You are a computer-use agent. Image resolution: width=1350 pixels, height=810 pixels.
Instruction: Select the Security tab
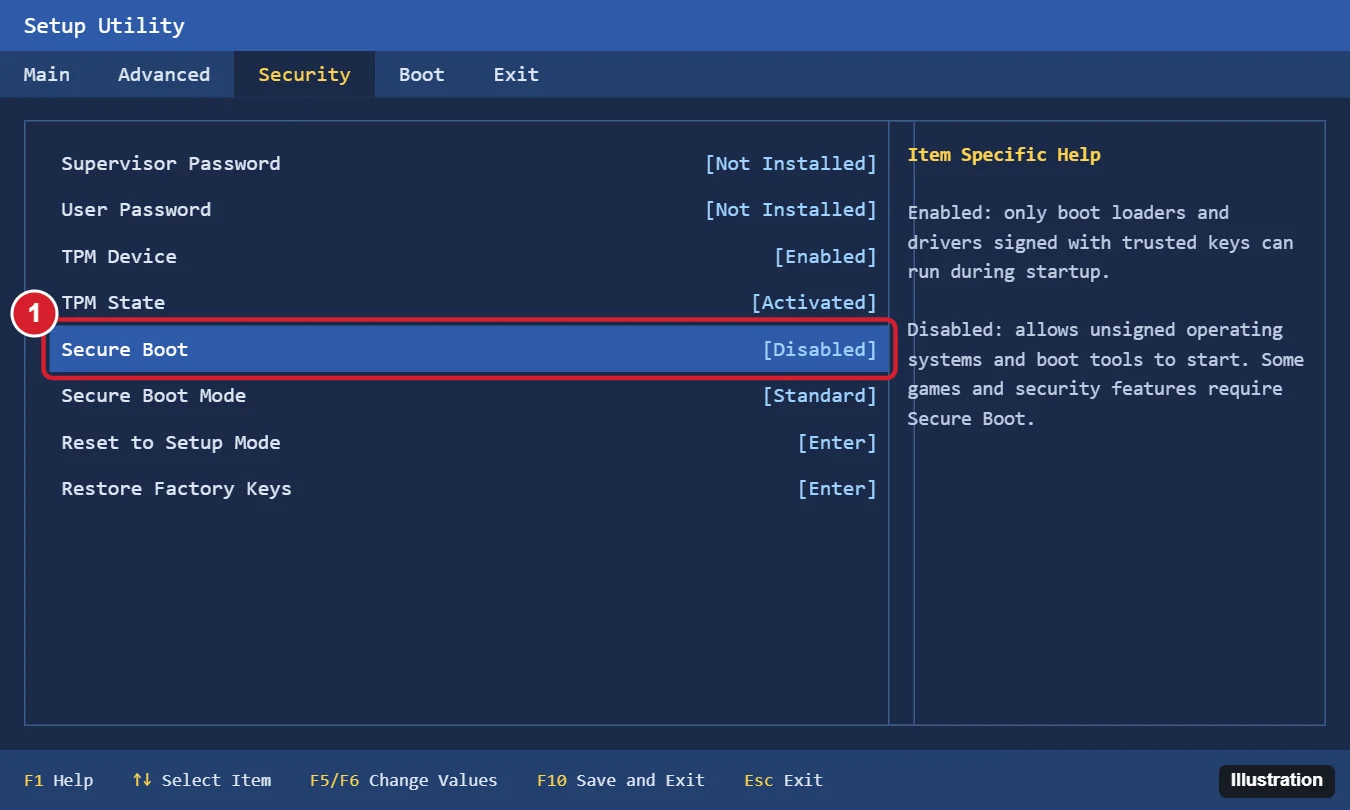coord(304,75)
